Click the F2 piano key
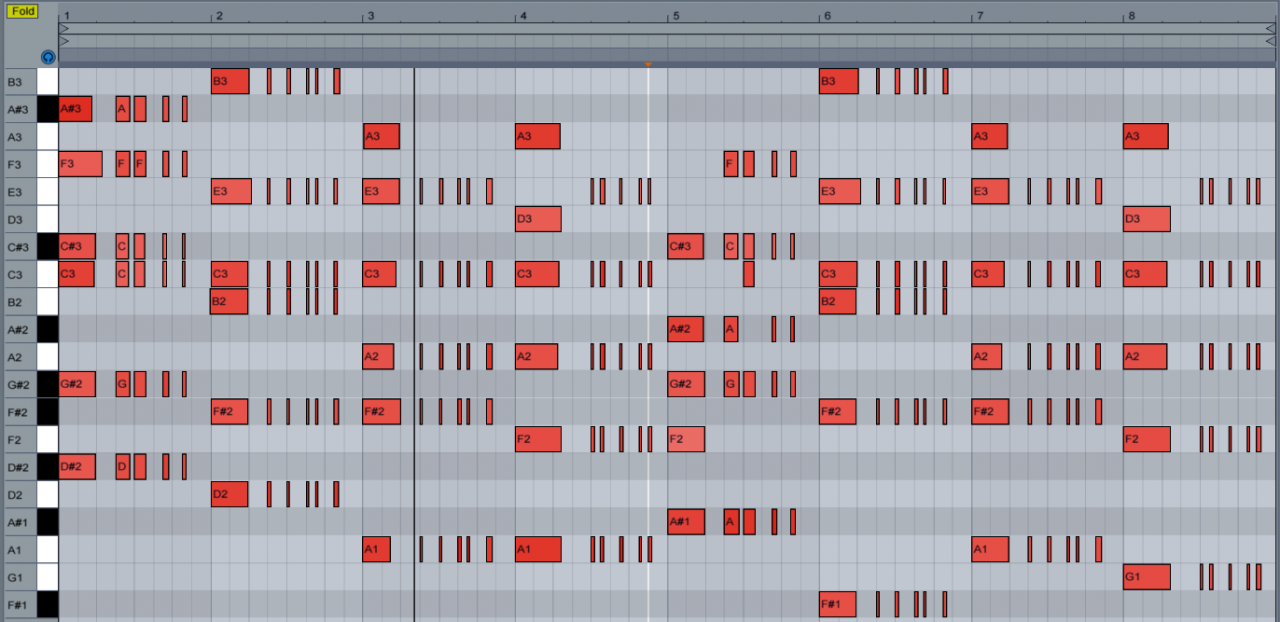This screenshot has width=1280, height=622. [48, 439]
